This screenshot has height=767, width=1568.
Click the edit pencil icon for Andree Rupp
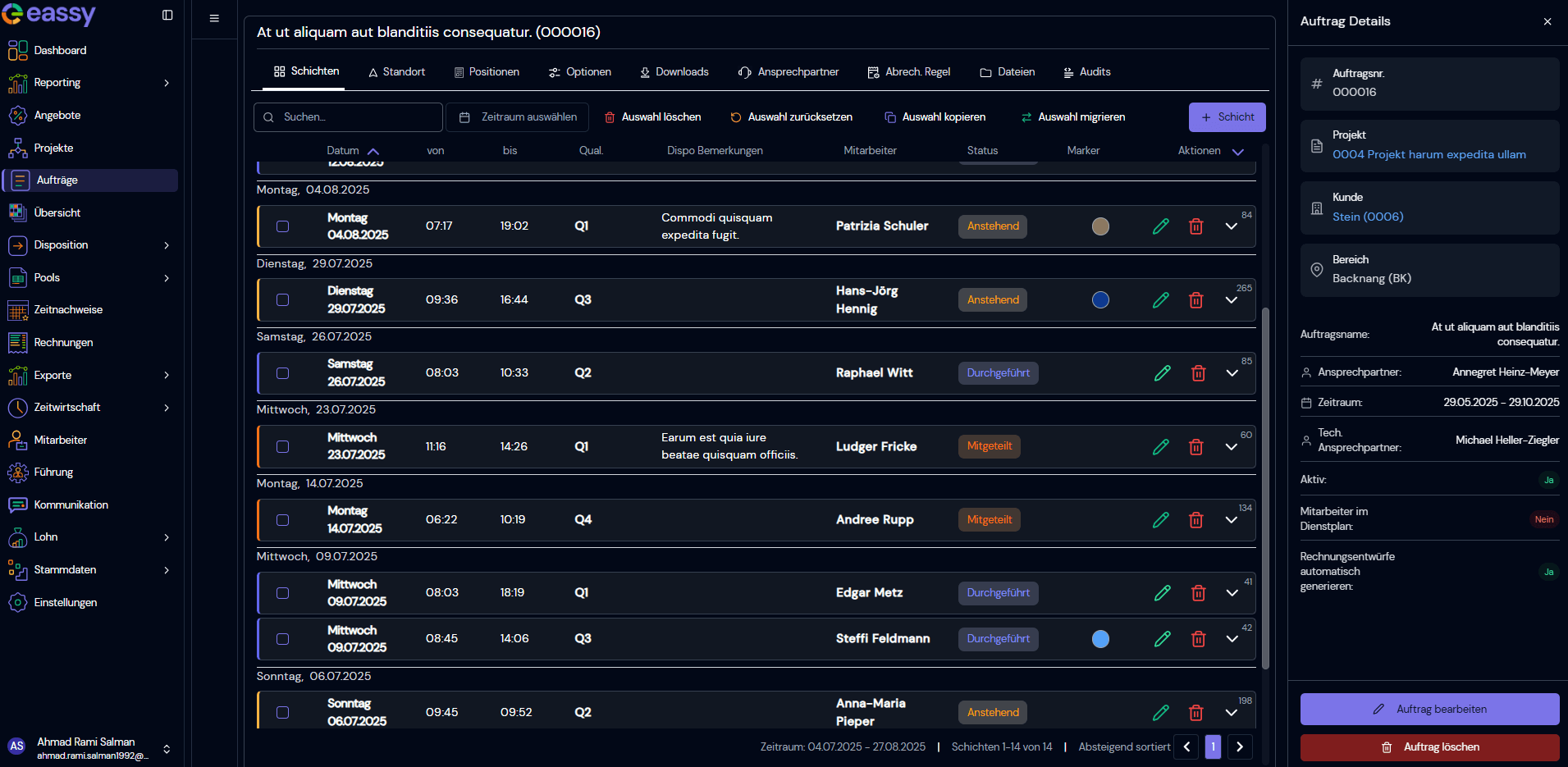(x=1160, y=520)
